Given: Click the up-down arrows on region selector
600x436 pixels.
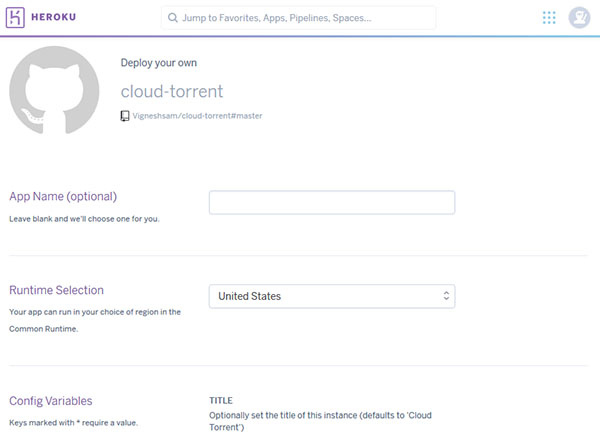Looking at the screenshot, I should (x=445, y=296).
